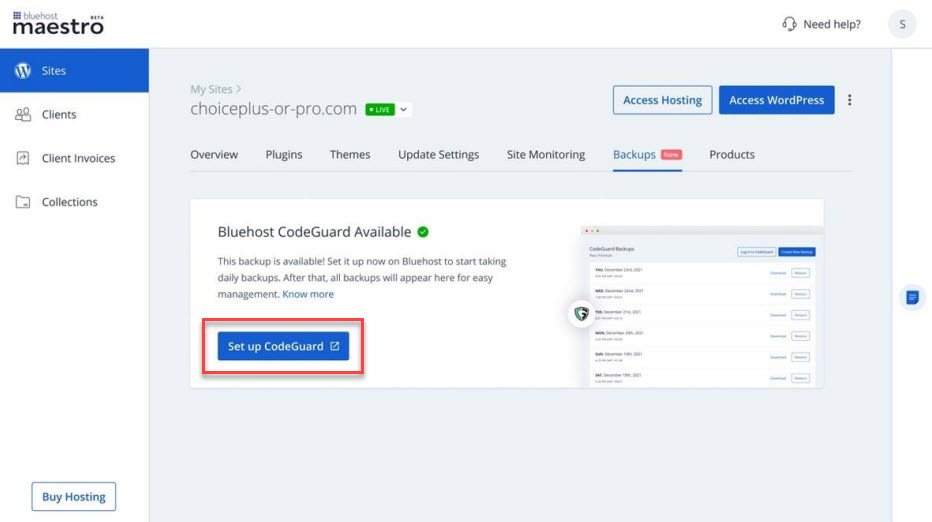The height and width of the screenshot is (522, 932).
Task: Click the CodeGuard backups preview thumbnail
Action: (702, 307)
